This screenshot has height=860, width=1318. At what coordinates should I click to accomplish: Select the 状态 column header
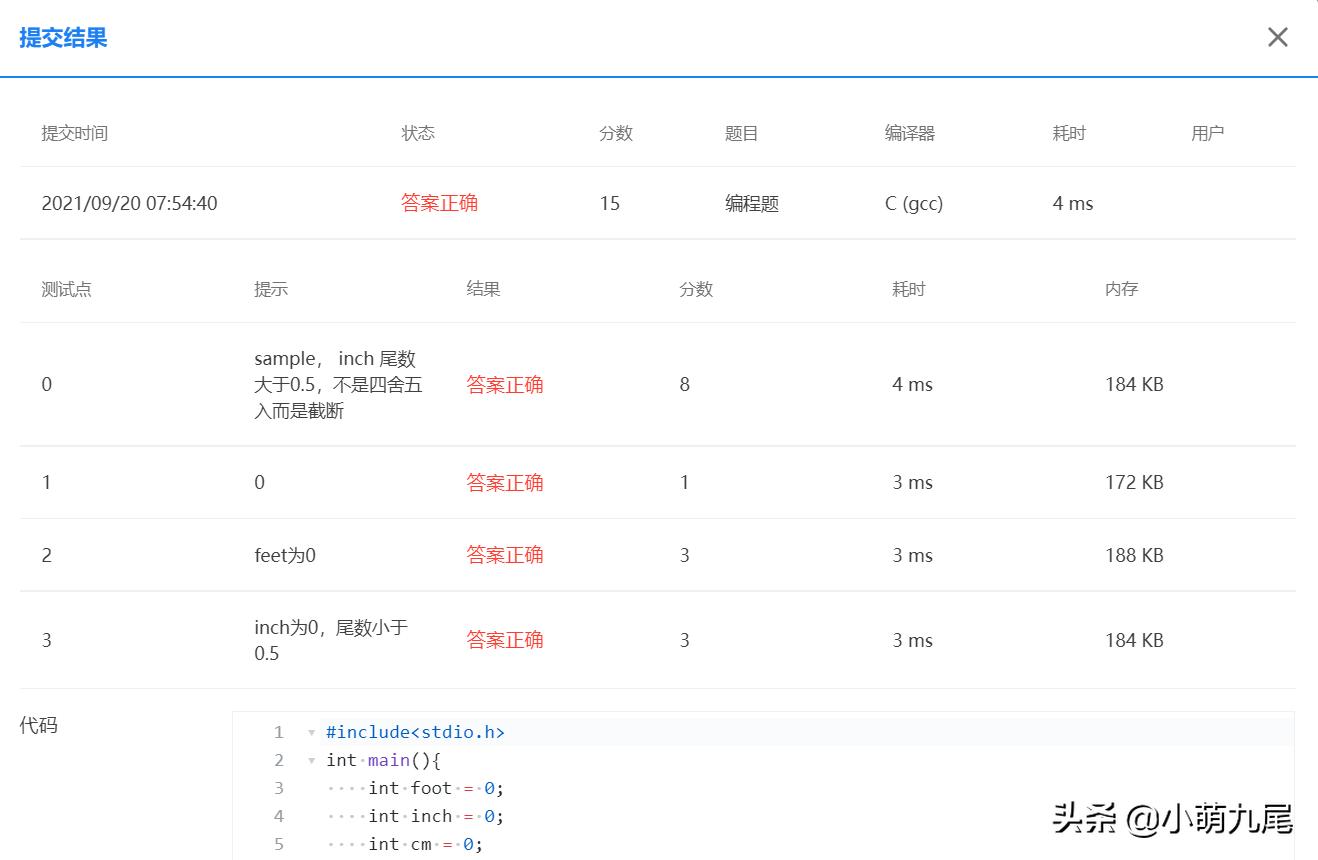[x=418, y=133]
